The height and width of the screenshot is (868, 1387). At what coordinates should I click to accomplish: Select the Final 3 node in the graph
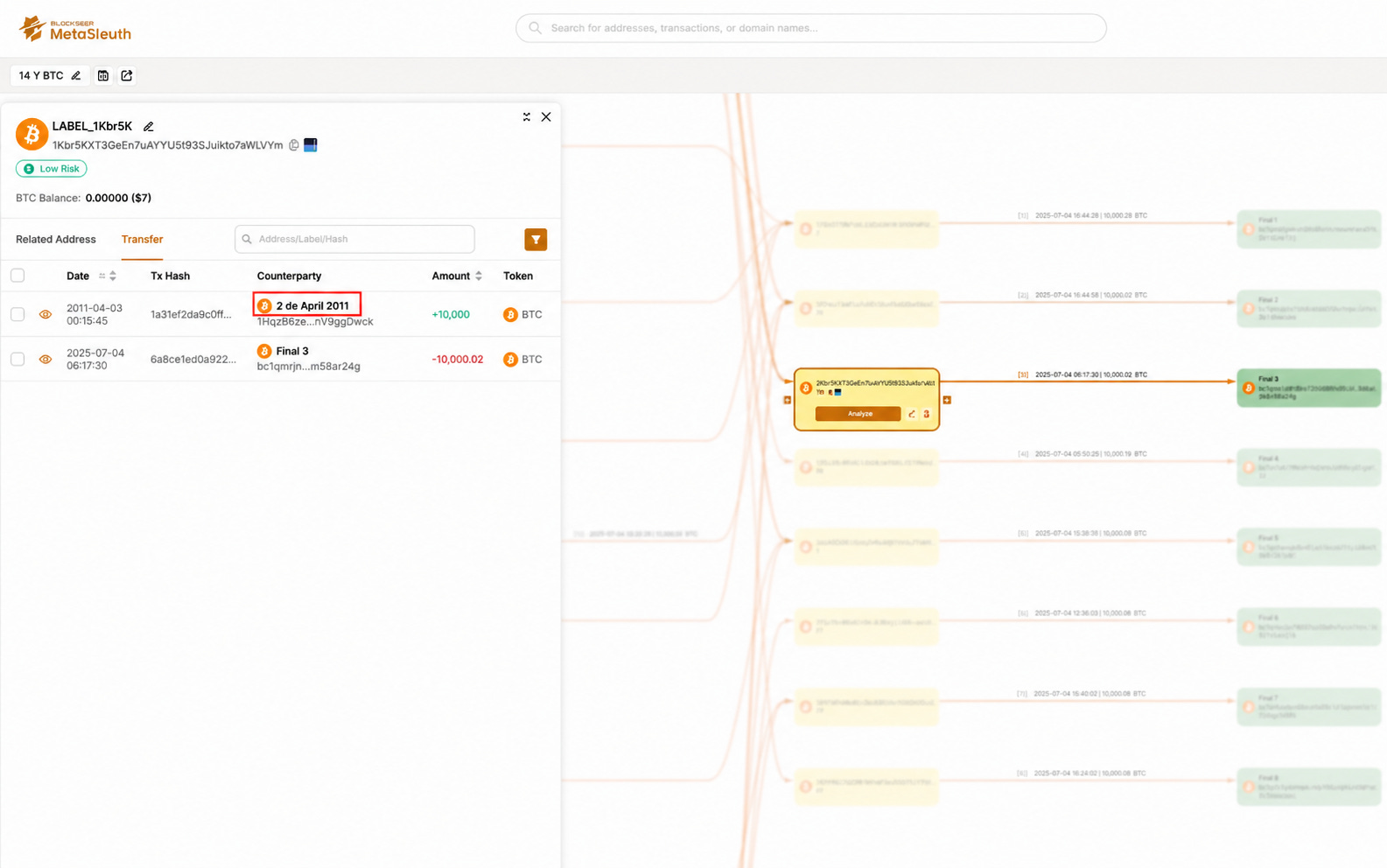(1309, 388)
